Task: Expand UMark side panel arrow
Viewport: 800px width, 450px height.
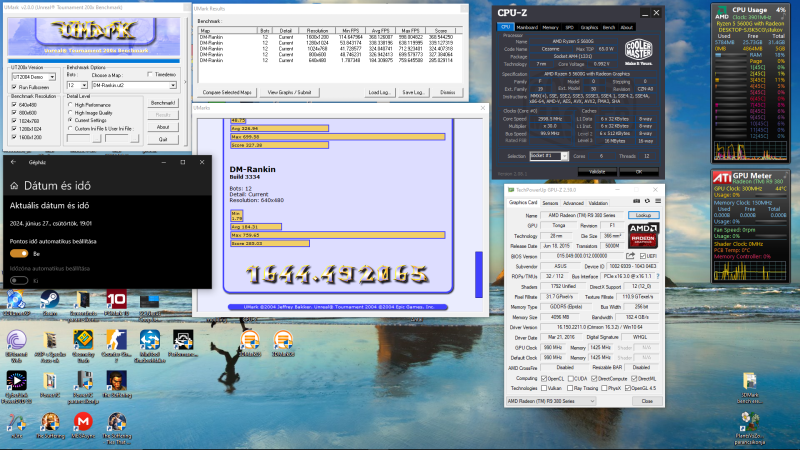Action: click(185, 82)
